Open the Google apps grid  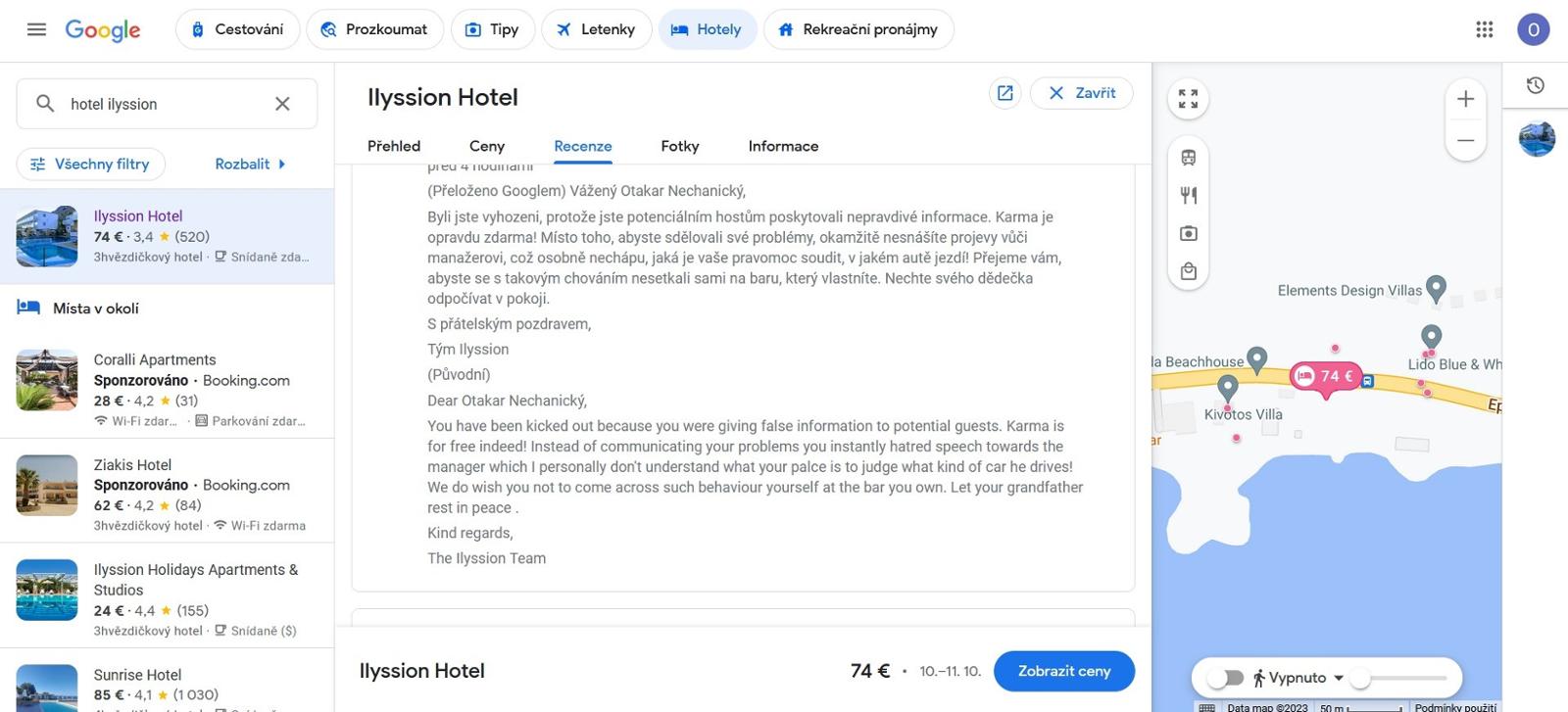click(x=1485, y=29)
